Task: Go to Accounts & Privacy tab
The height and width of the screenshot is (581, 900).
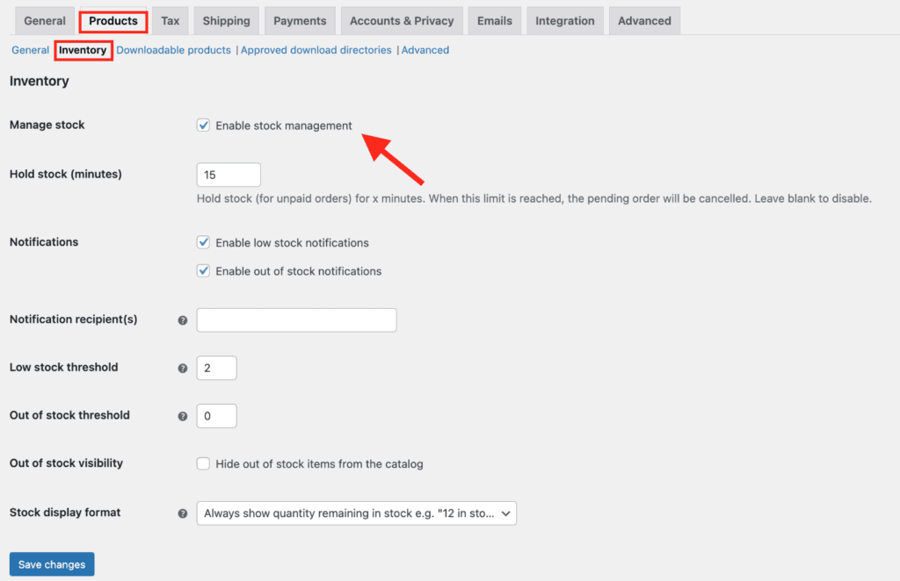Action: (x=402, y=21)
